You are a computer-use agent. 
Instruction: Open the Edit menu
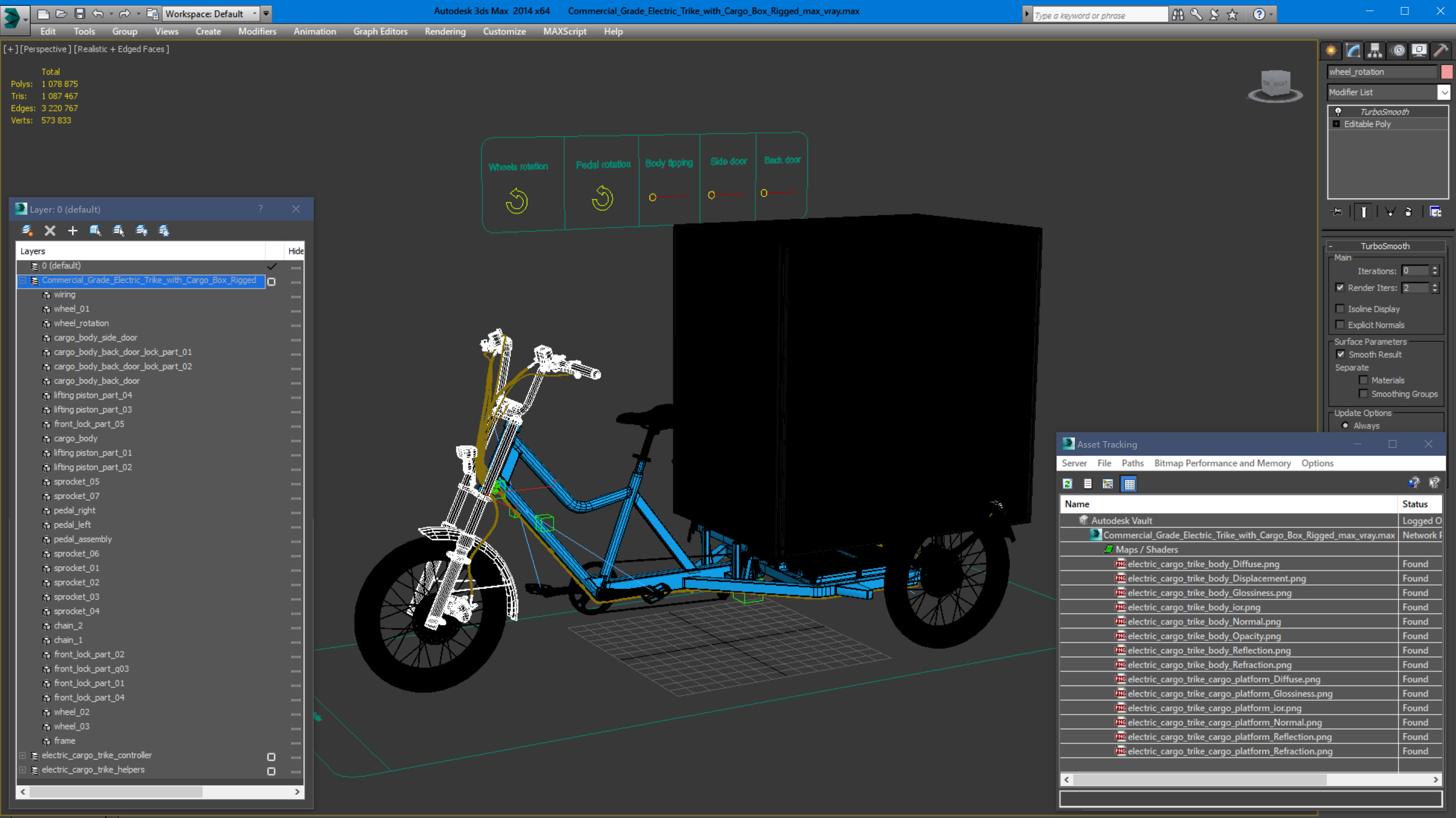(48, 32)
